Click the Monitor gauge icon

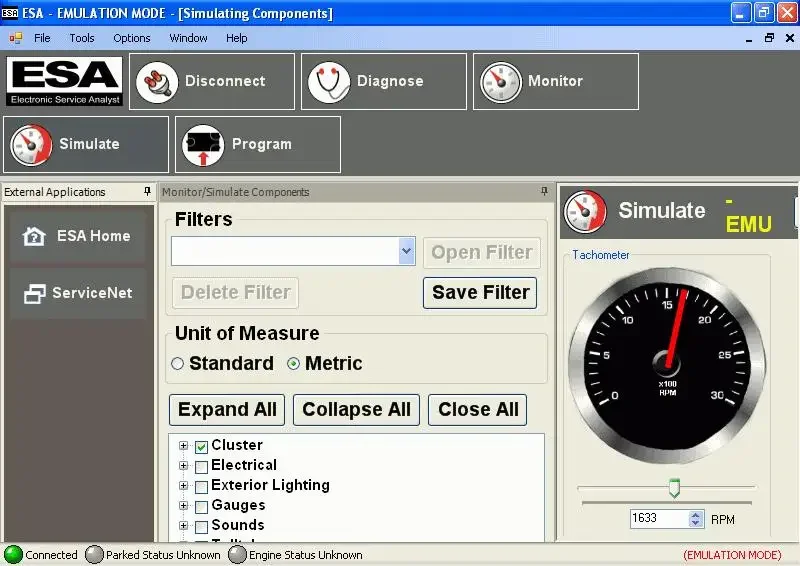pyautogui.click(x=499, y=82)
